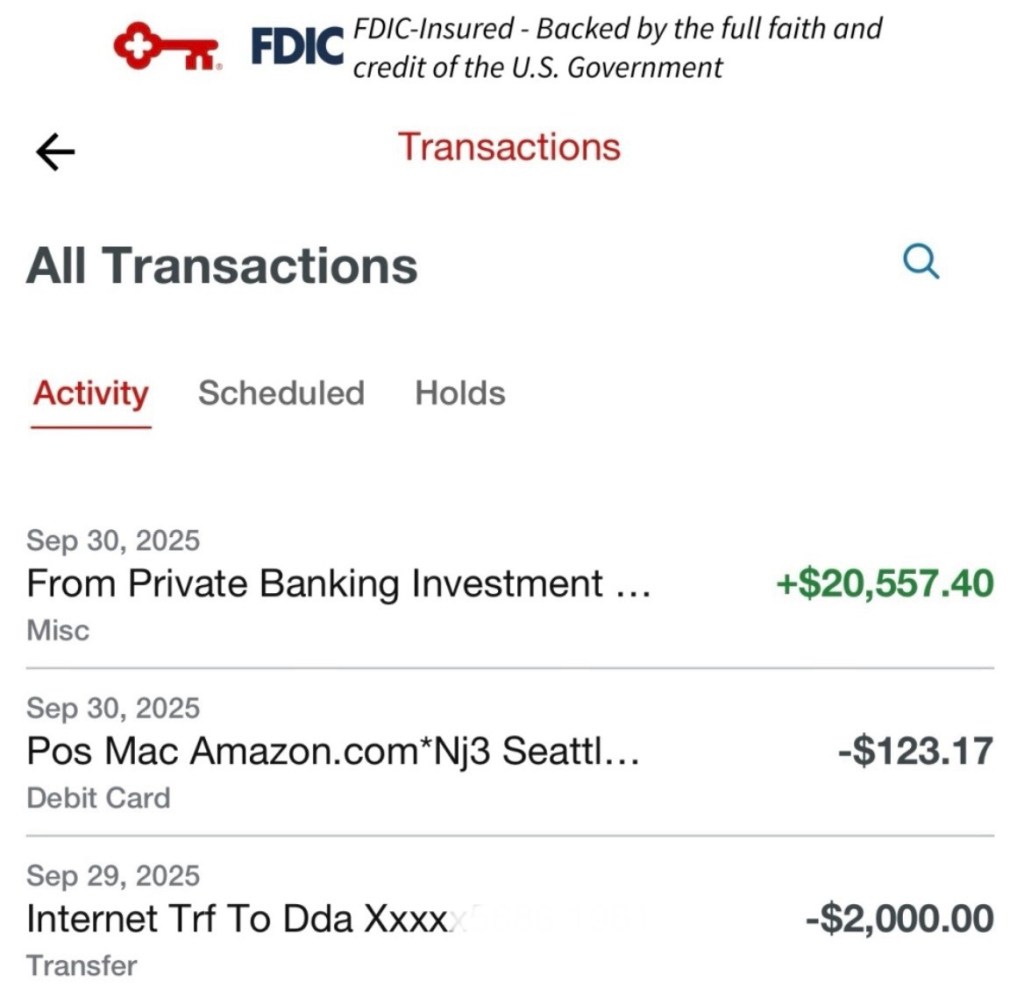Click the Sep 29, 2025 date
Viewport: 1024px width, 989px height.
pos(113,876)
